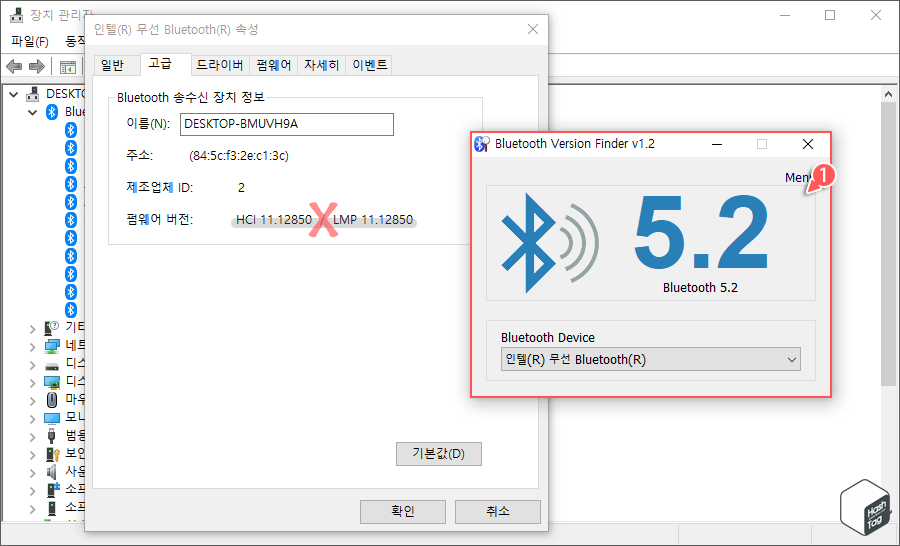900x546 pixels.
Task: Expand the 네트 network category
Action: [x=33, y=347]
